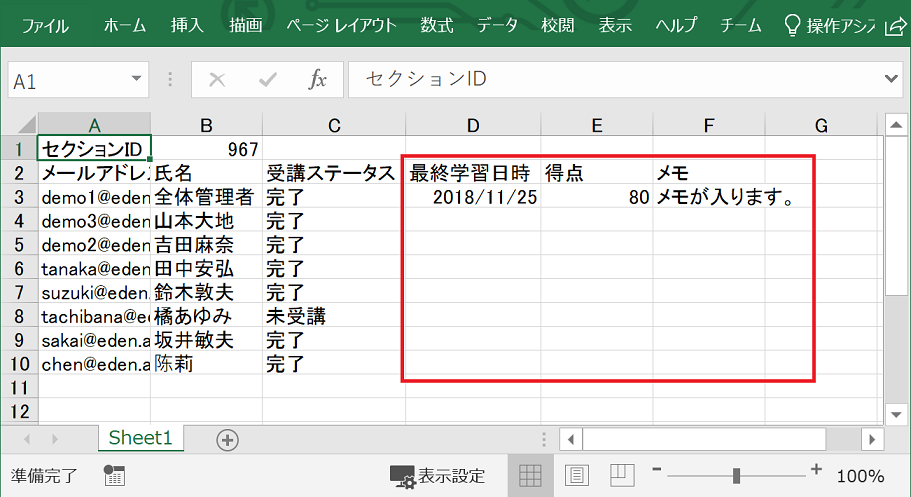Open the 校閲 ribbon tab
Image resolution: width=911 pixels, height=497 pixels.
click(557, 26)
